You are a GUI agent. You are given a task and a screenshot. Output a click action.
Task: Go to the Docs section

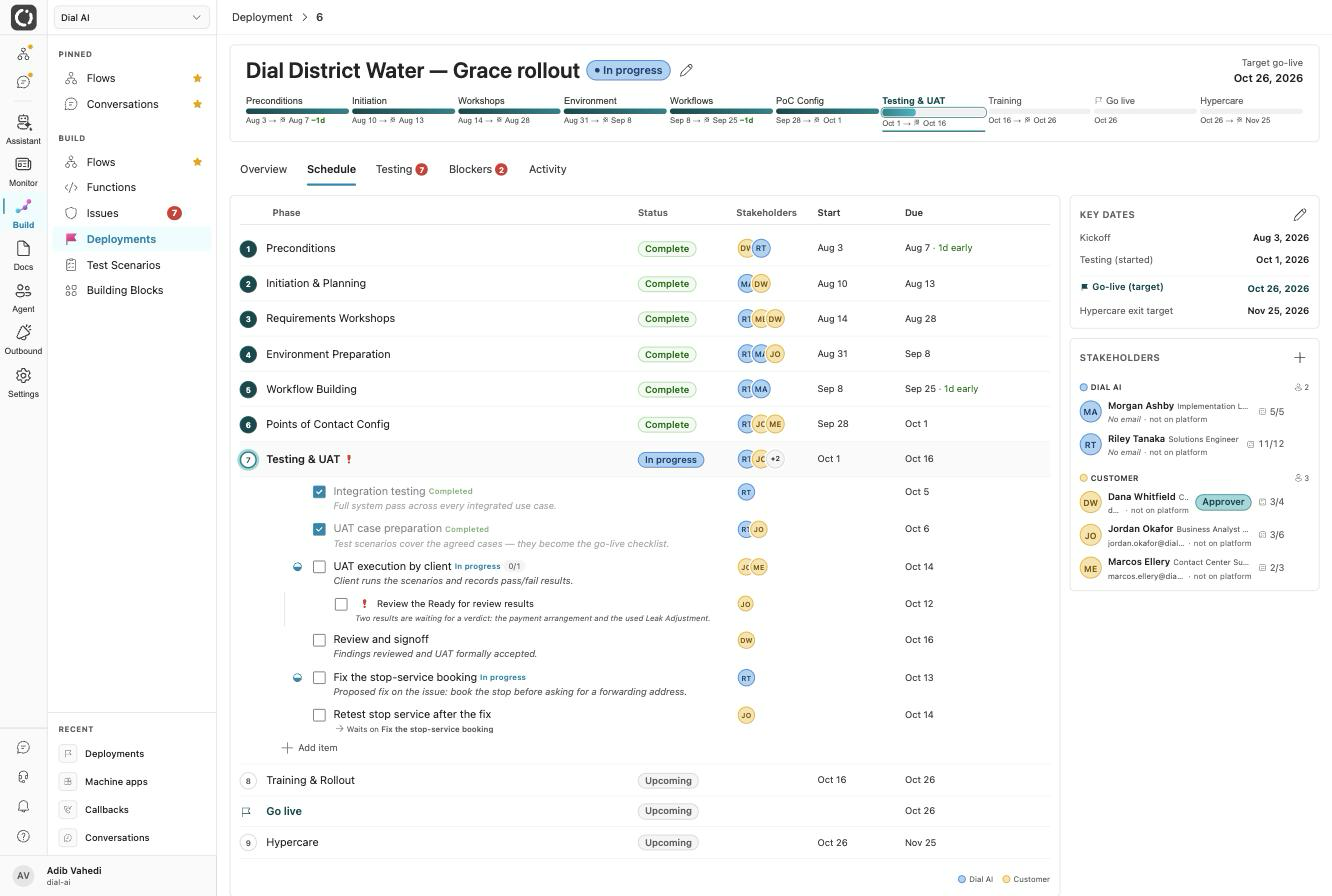(x=23, y=255)
